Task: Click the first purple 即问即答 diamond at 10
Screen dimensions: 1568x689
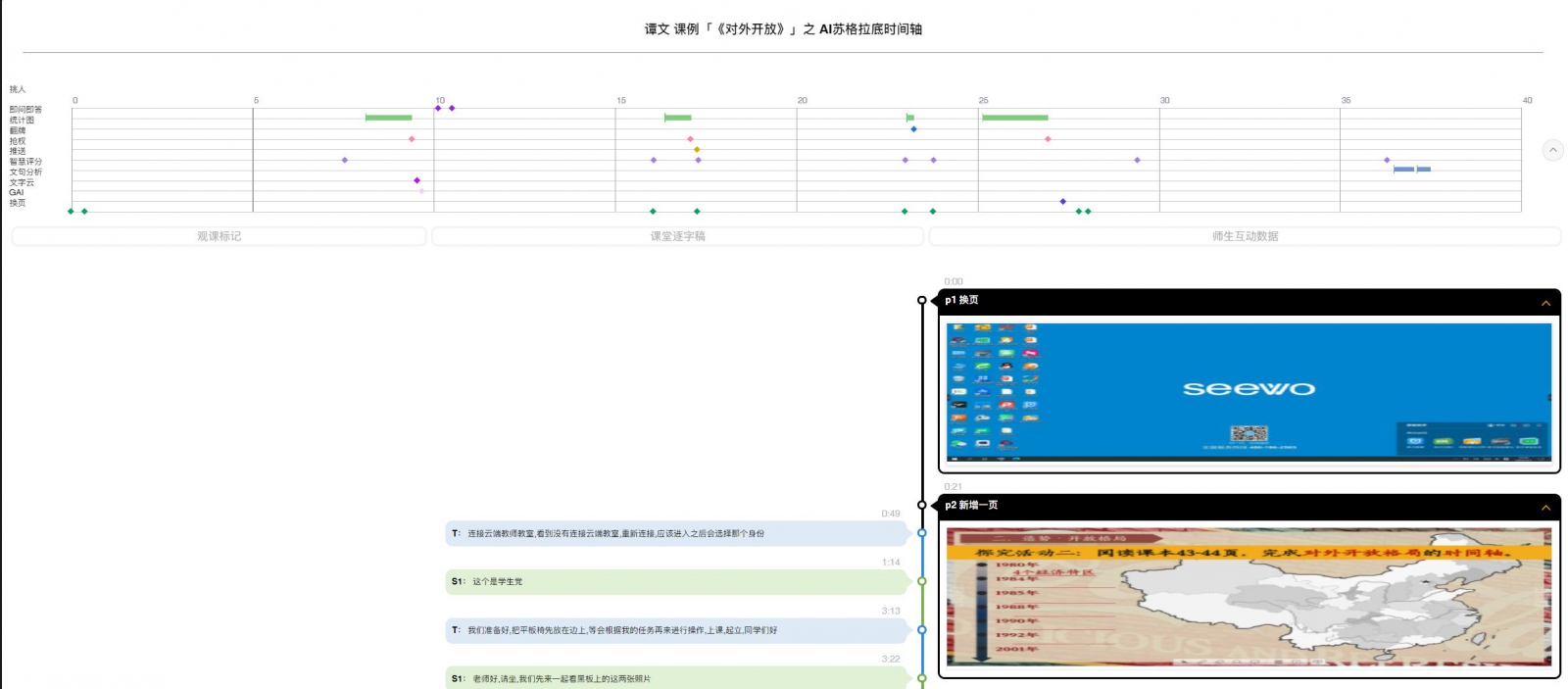Action: point(438,108)
